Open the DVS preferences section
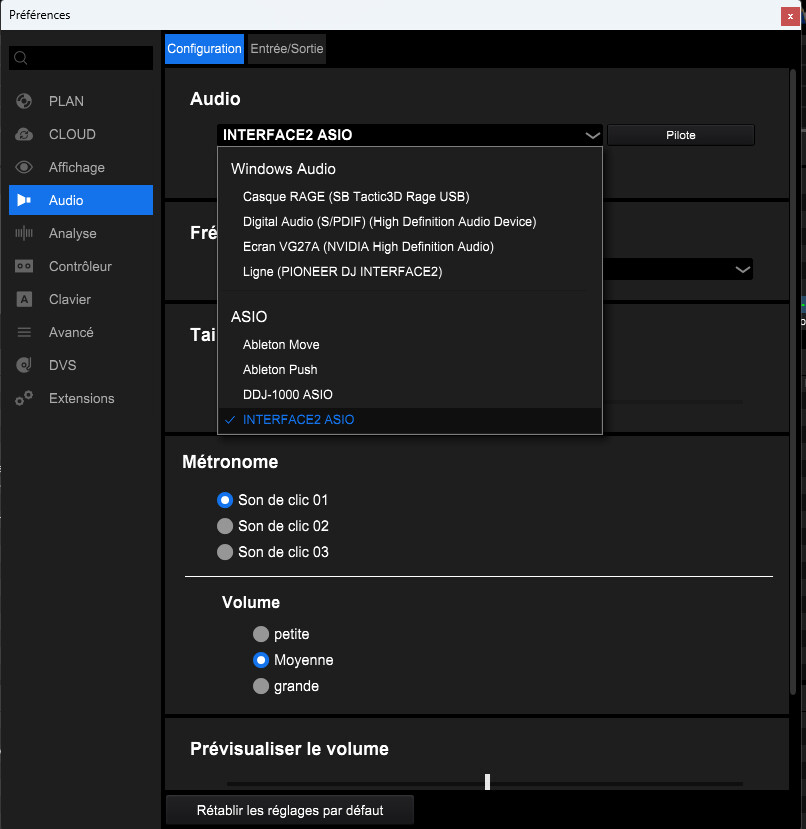The image size is (806, 829). tap(81, 365)
